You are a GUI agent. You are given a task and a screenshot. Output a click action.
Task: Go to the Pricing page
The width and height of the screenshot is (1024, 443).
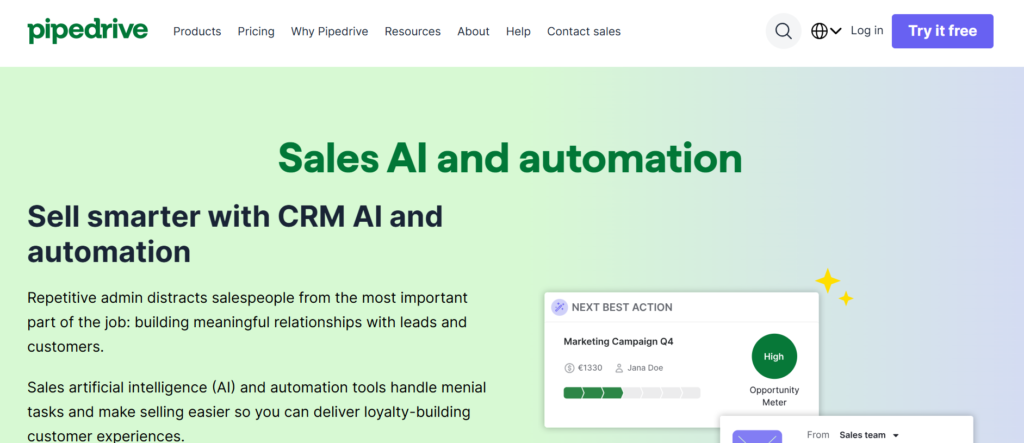coord(256,31)
